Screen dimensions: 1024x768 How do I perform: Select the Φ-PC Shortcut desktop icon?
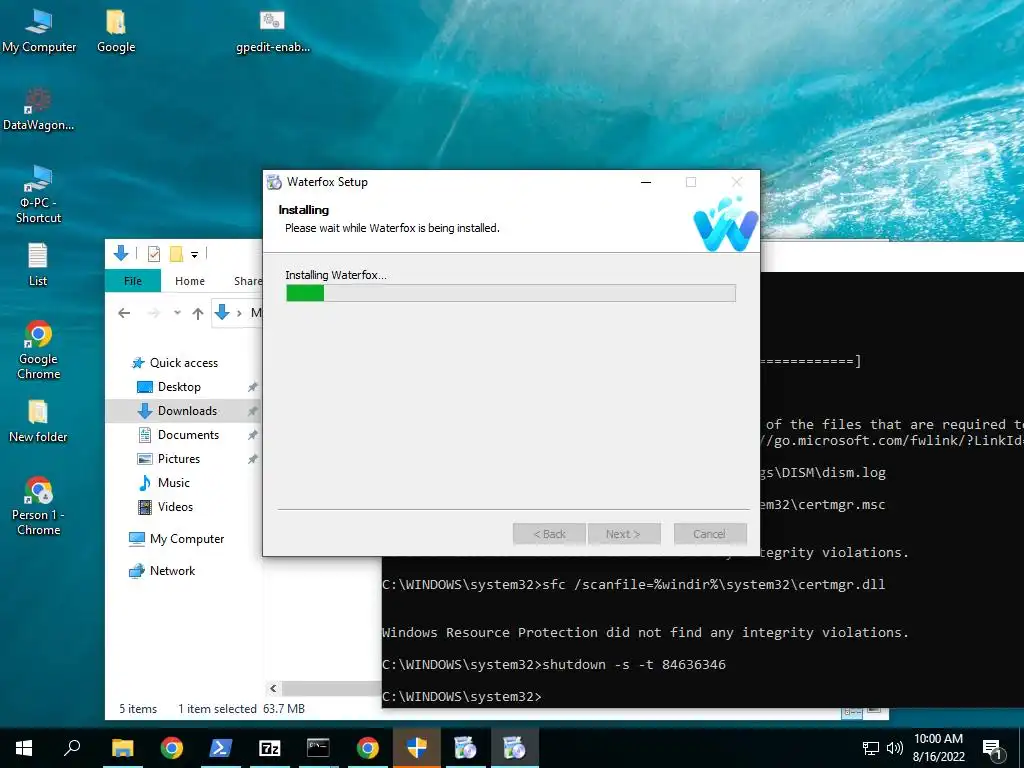pos(38,194)
